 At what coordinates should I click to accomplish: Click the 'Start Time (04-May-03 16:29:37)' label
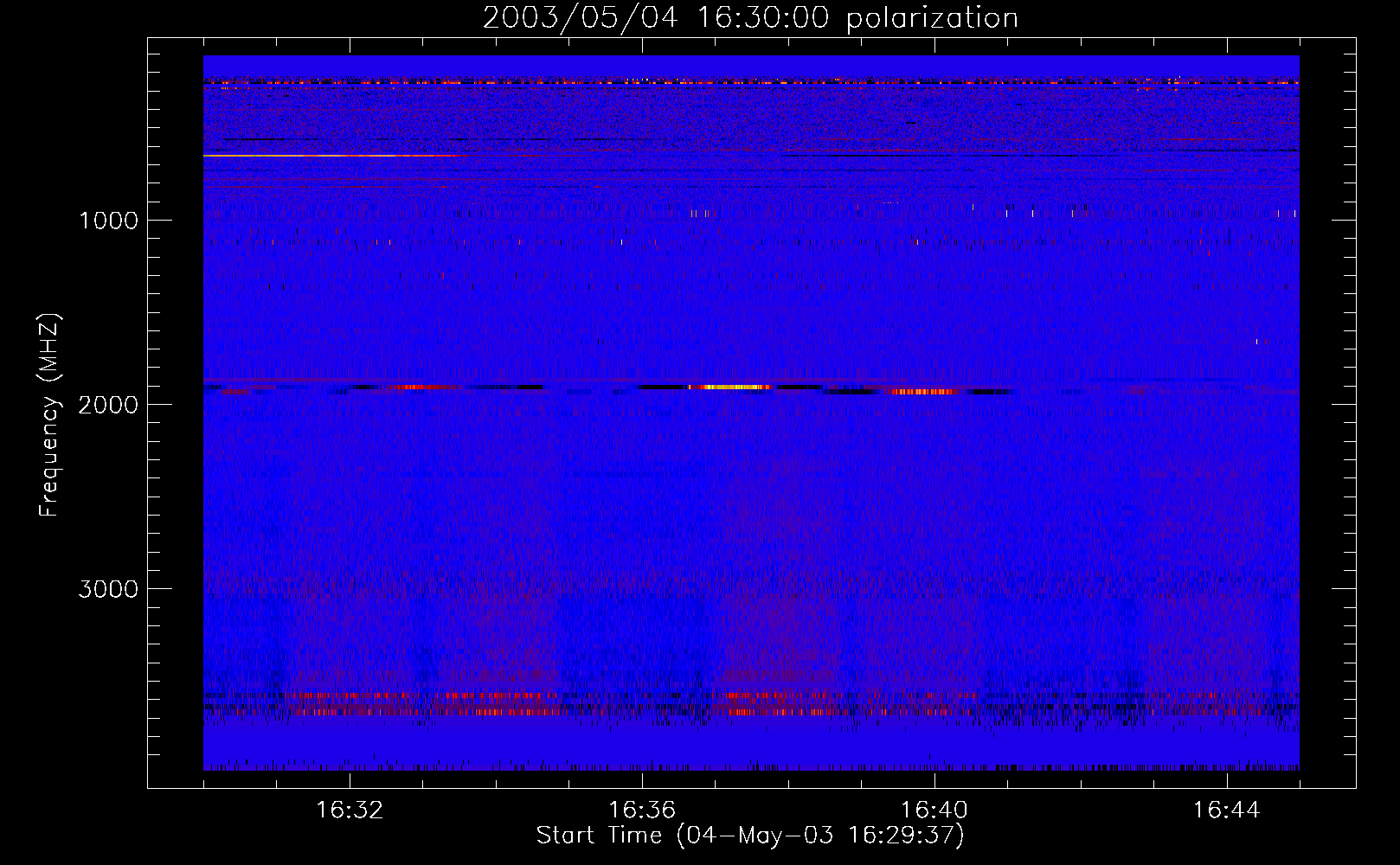[x=750, y=836]
